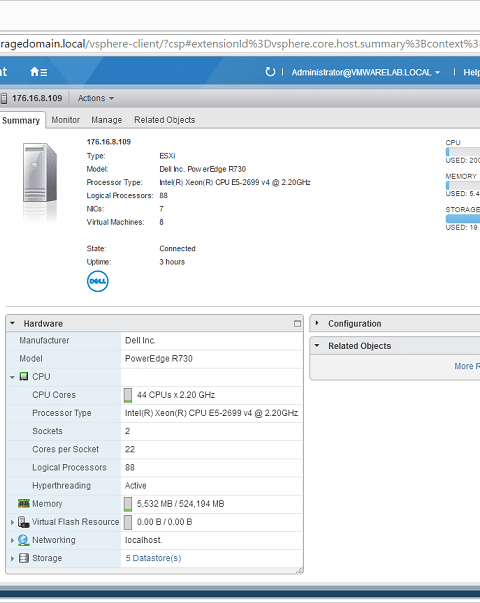Open the 5 Datastore(s) link
This screenshot has width=480, height=603.
click(153, 558)
